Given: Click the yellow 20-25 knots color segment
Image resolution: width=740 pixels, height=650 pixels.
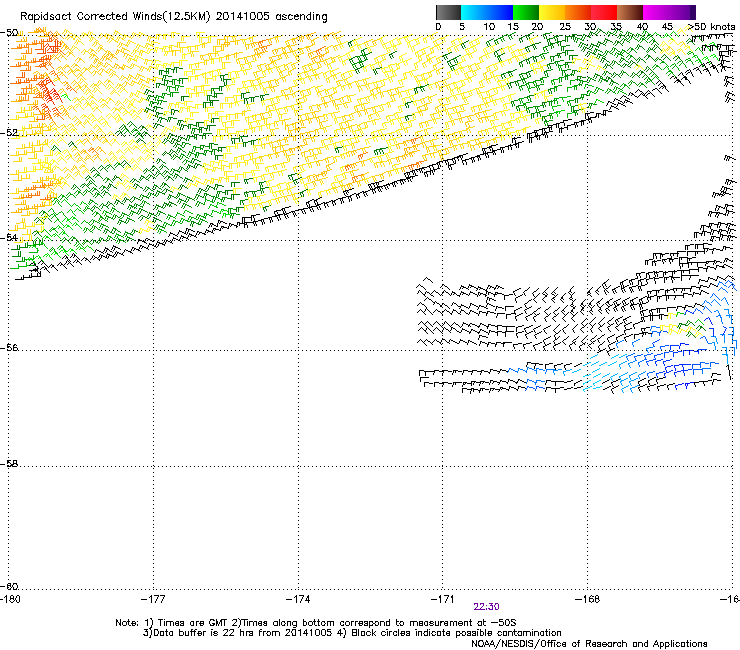Looking at the screenshot, I should click(552, 12).
